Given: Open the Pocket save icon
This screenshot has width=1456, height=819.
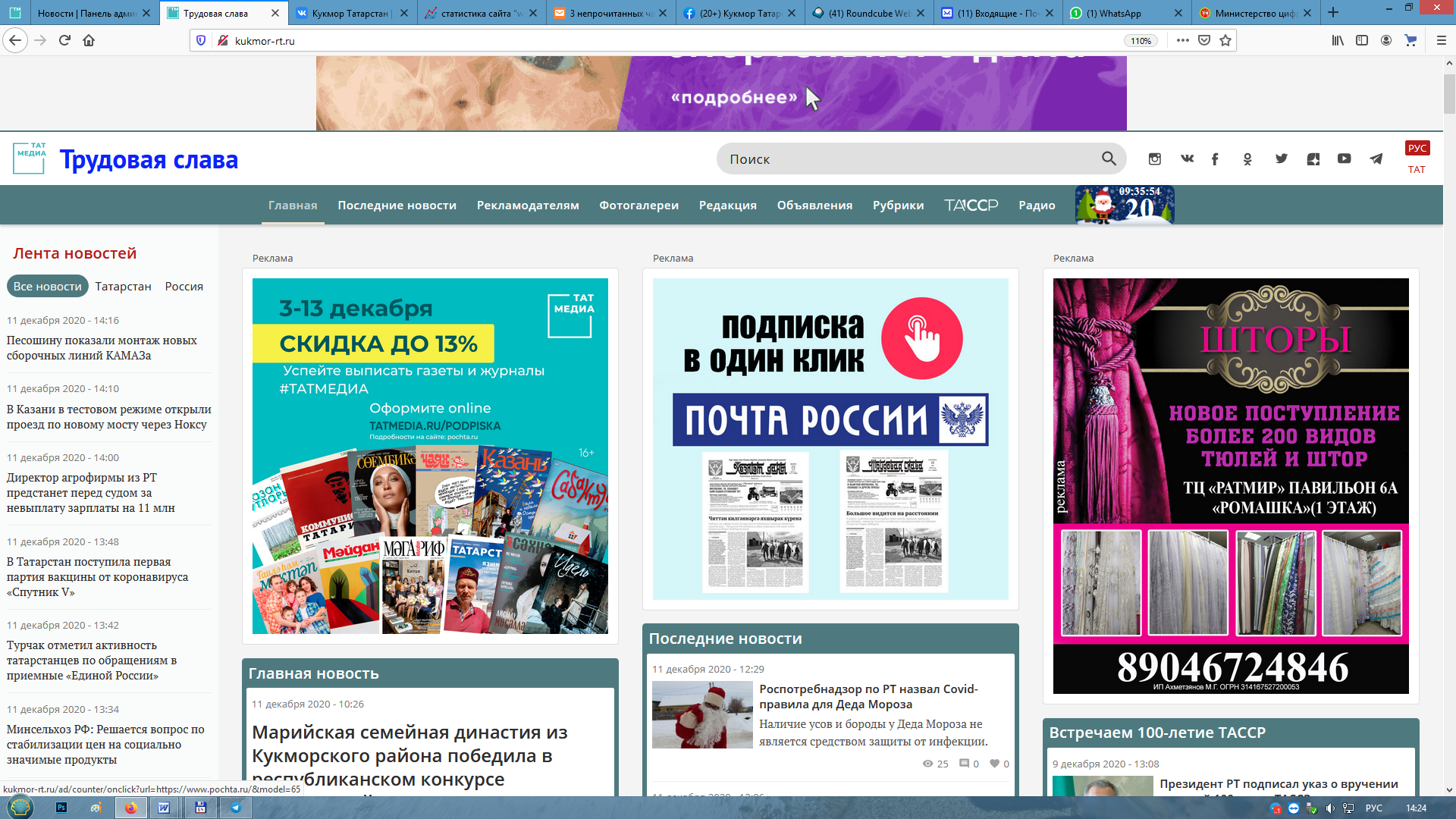Looking at the screenshot, I should (1204, 40).
